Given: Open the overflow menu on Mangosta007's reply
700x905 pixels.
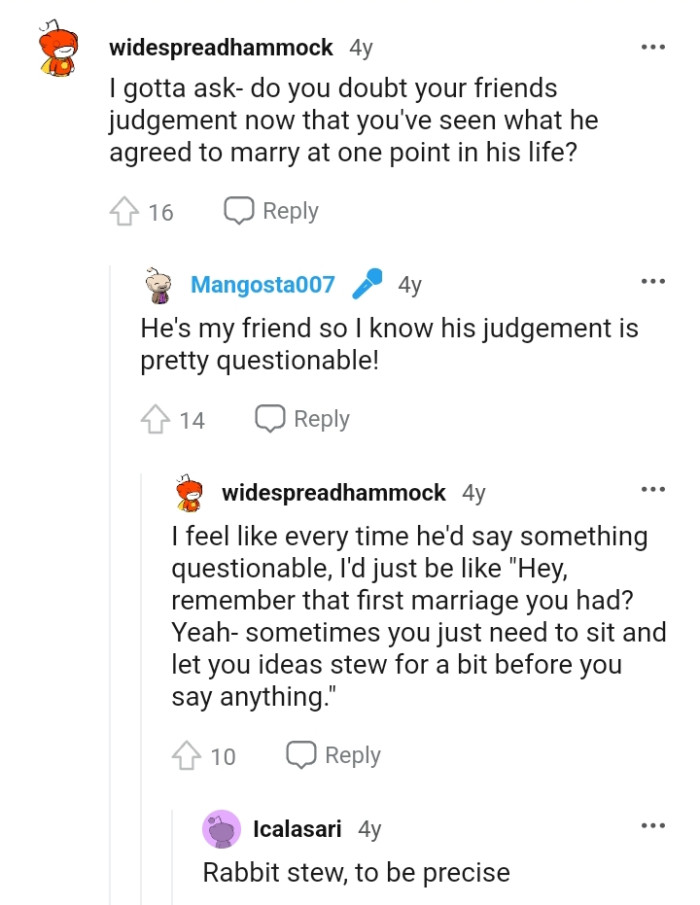Looking at the screenshot, I should [653, 281].
